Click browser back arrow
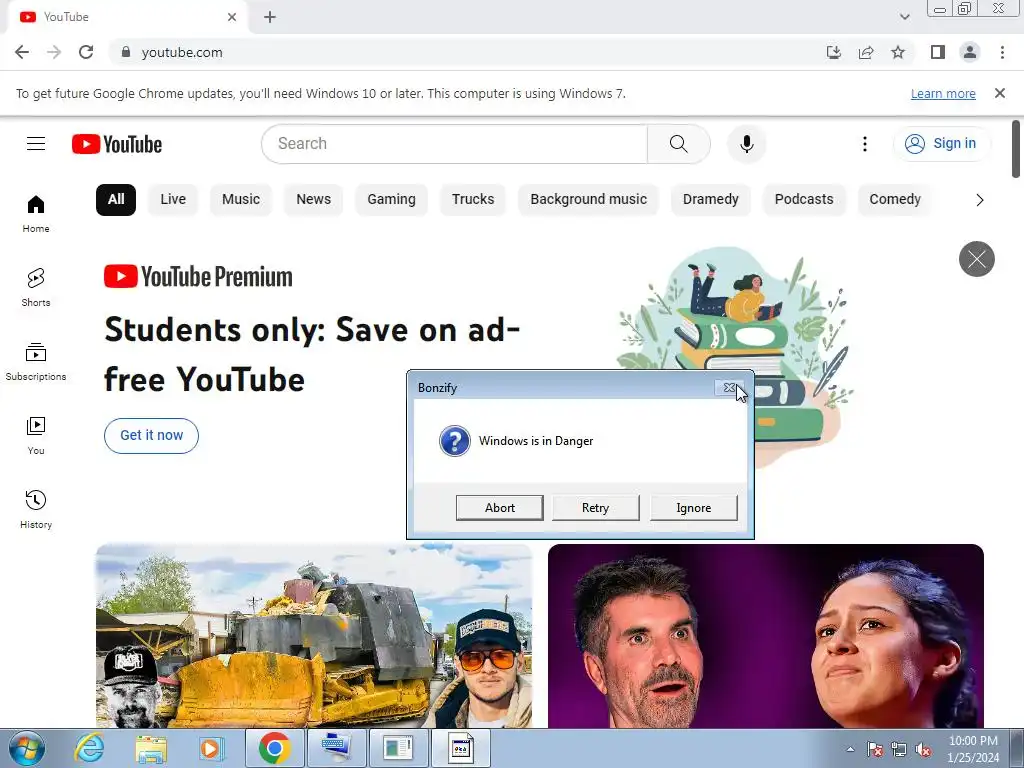Screen dimensions: 1024x768 22,52
